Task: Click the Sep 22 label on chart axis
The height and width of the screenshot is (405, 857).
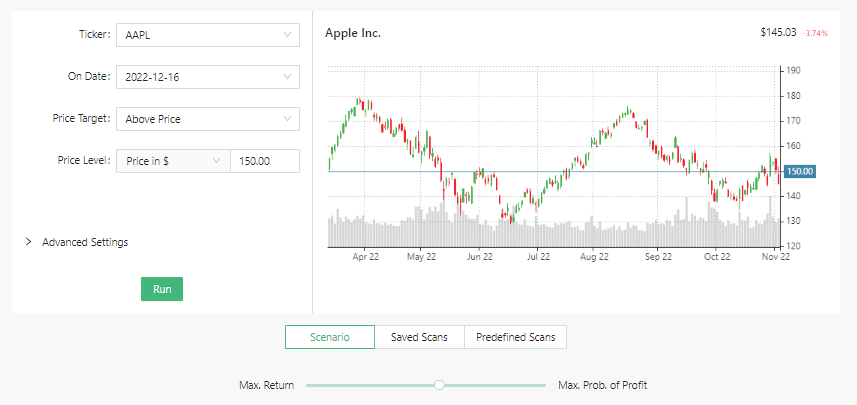Action: pyautogui.click(x=658, y=256)
